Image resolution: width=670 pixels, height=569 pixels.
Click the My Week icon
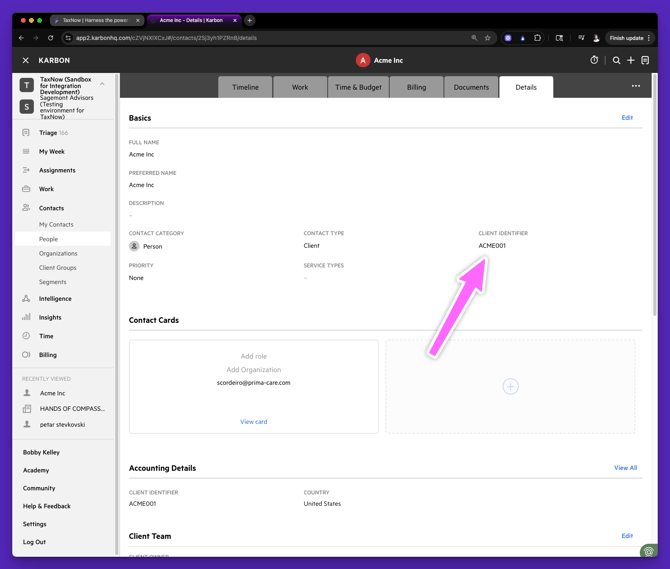[x=26, y=151]
